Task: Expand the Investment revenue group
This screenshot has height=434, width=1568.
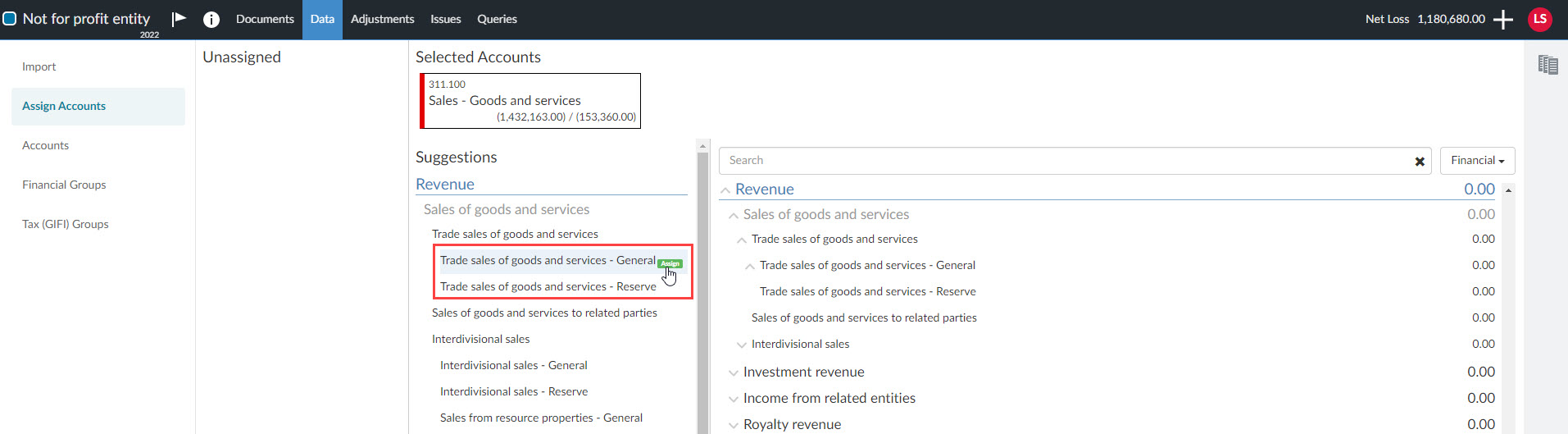Action: [x=734, y=372]
